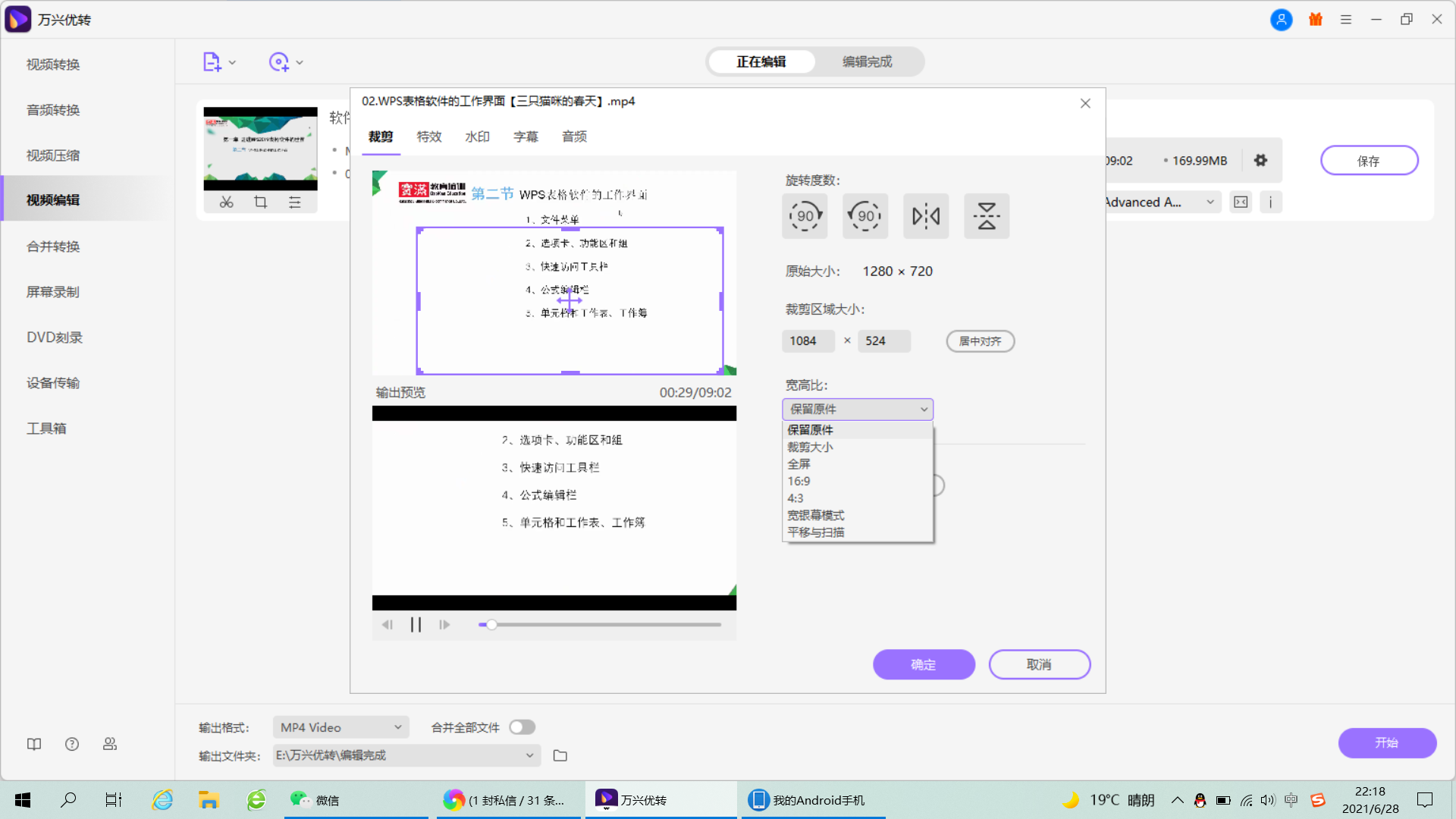
Task: Select 裁剪大小 aspect ratio option
Action: coord(857,447)
